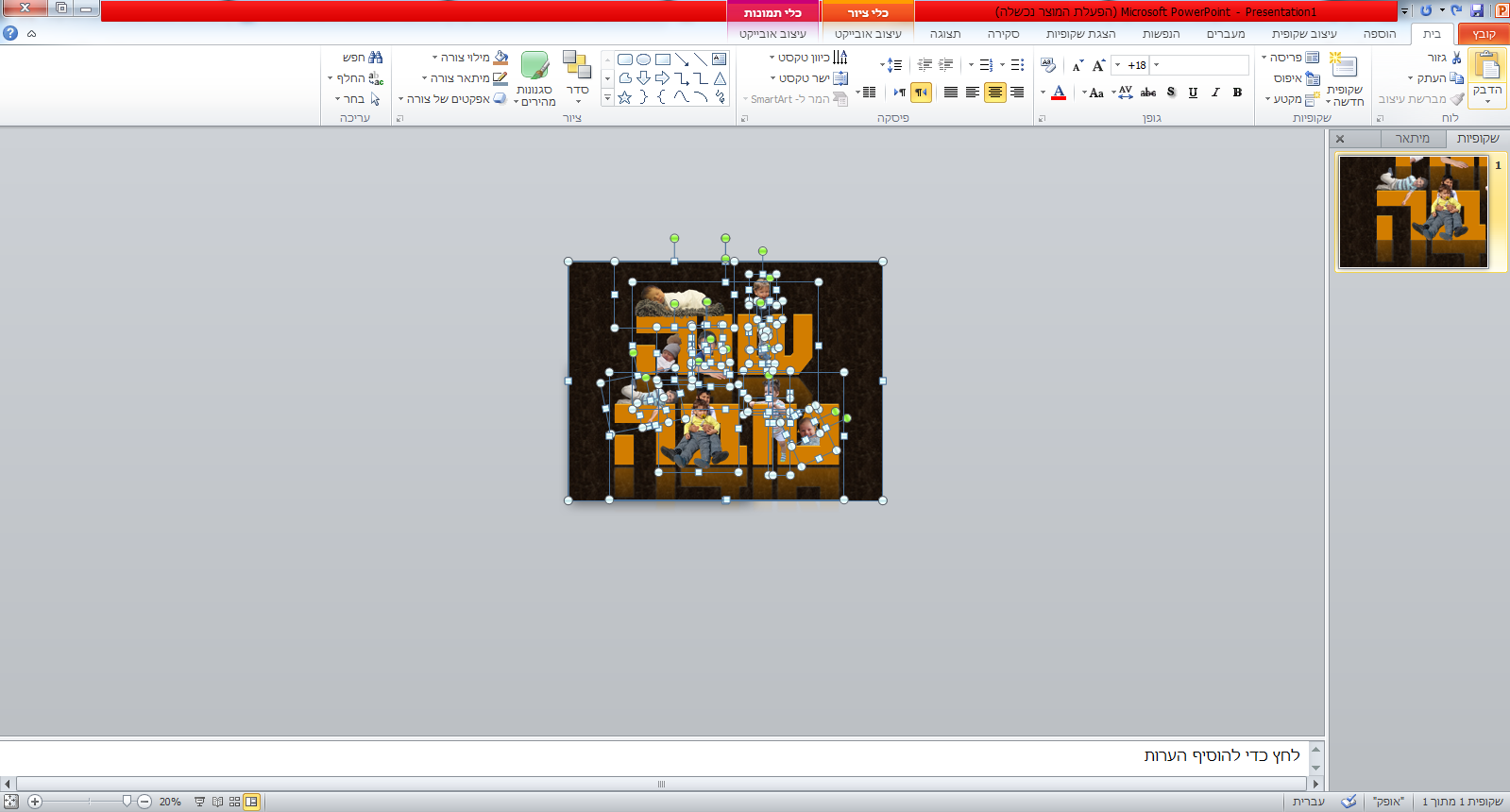Switch to the Review (סקירה) tab
The height and width of the screenshot is (812, 1510).
1004,34
